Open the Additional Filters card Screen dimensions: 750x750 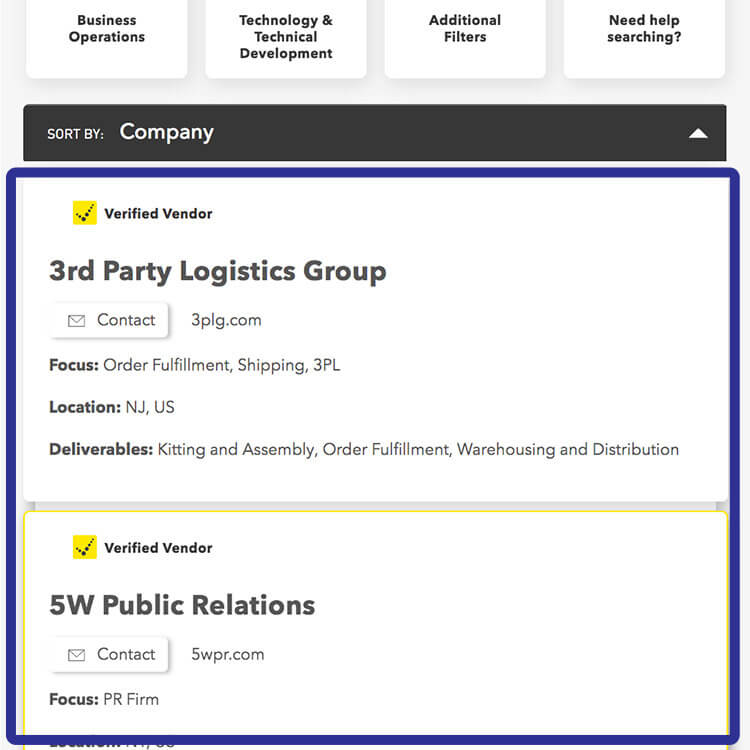point(465,36)
